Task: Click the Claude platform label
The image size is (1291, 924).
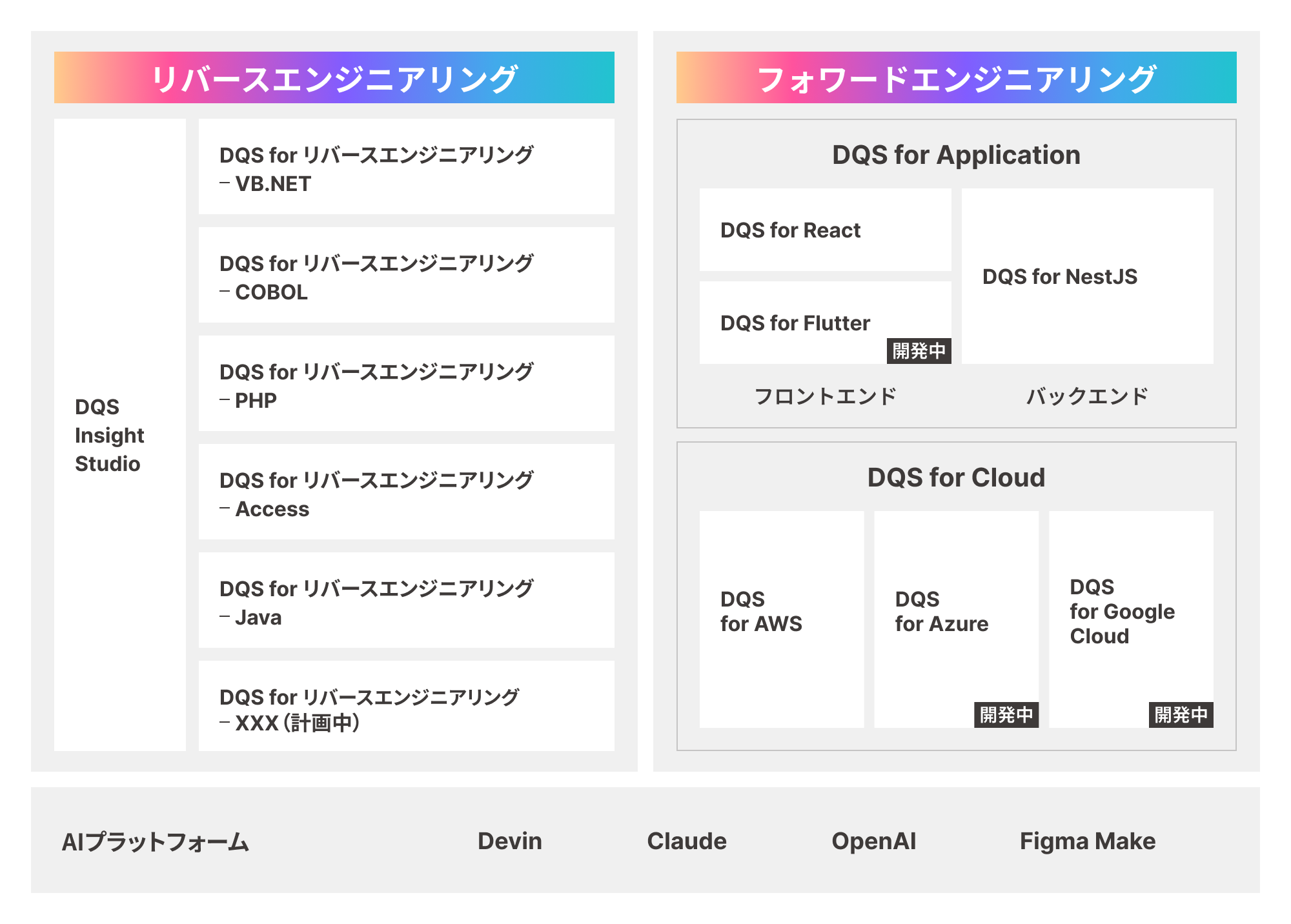Action: (687, 841)
